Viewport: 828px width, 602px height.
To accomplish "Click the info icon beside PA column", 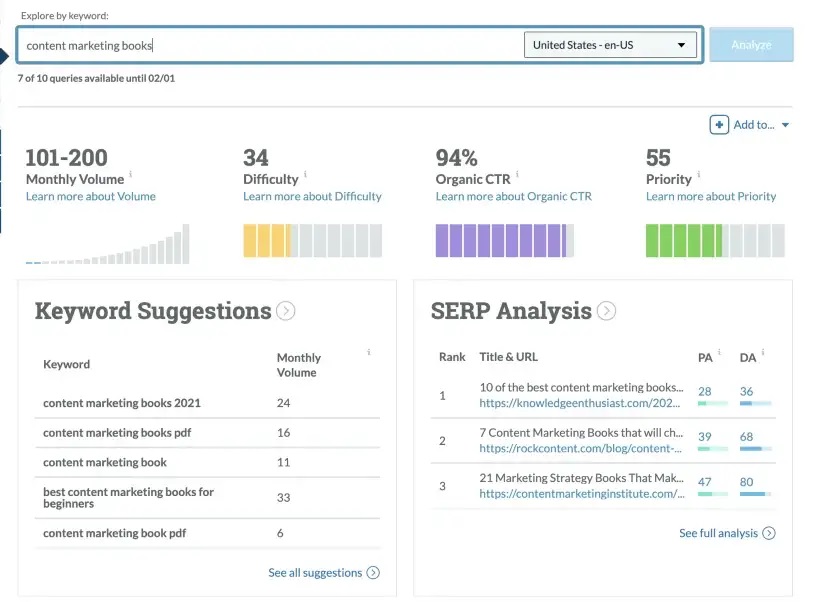I will (x=719, y=352).
